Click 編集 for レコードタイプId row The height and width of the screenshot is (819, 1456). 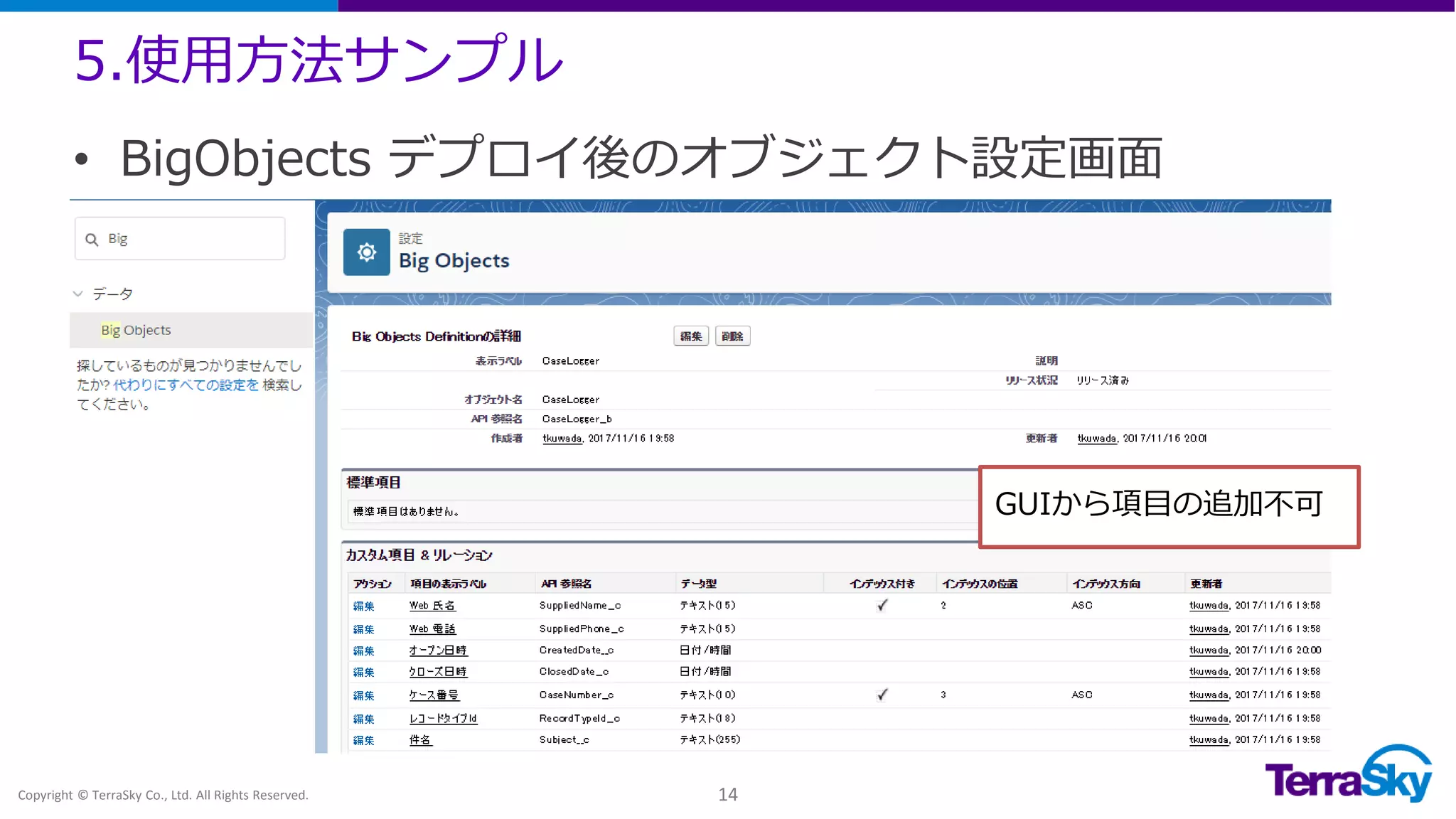(x=363, y=719)
